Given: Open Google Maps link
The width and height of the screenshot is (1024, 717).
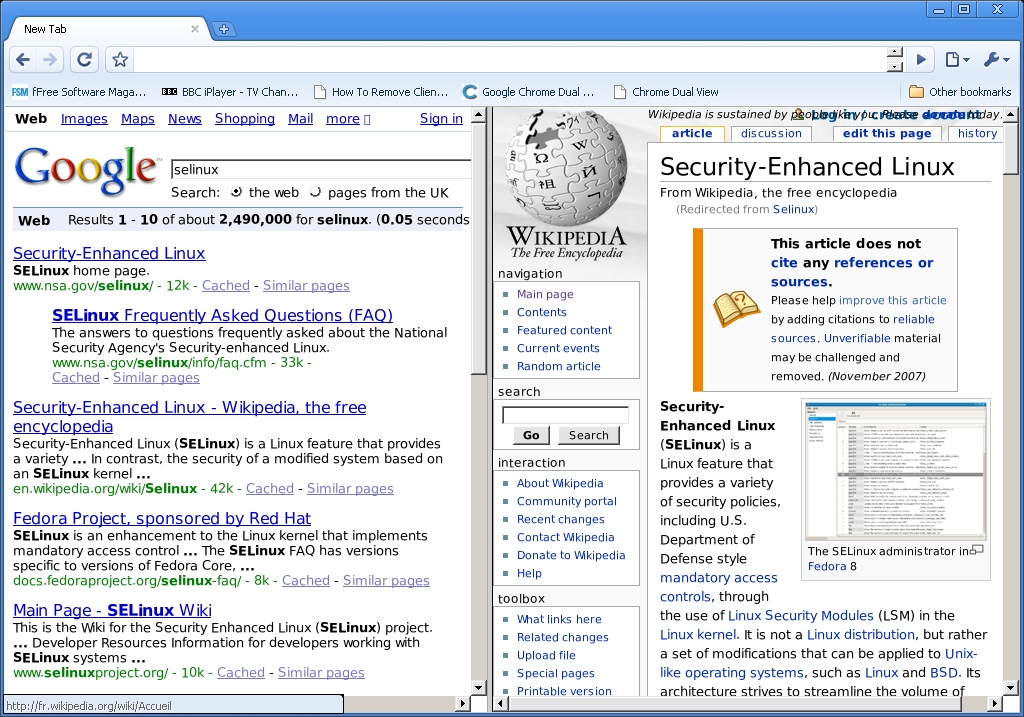Looking at the screenshot, I should point(138,119).
